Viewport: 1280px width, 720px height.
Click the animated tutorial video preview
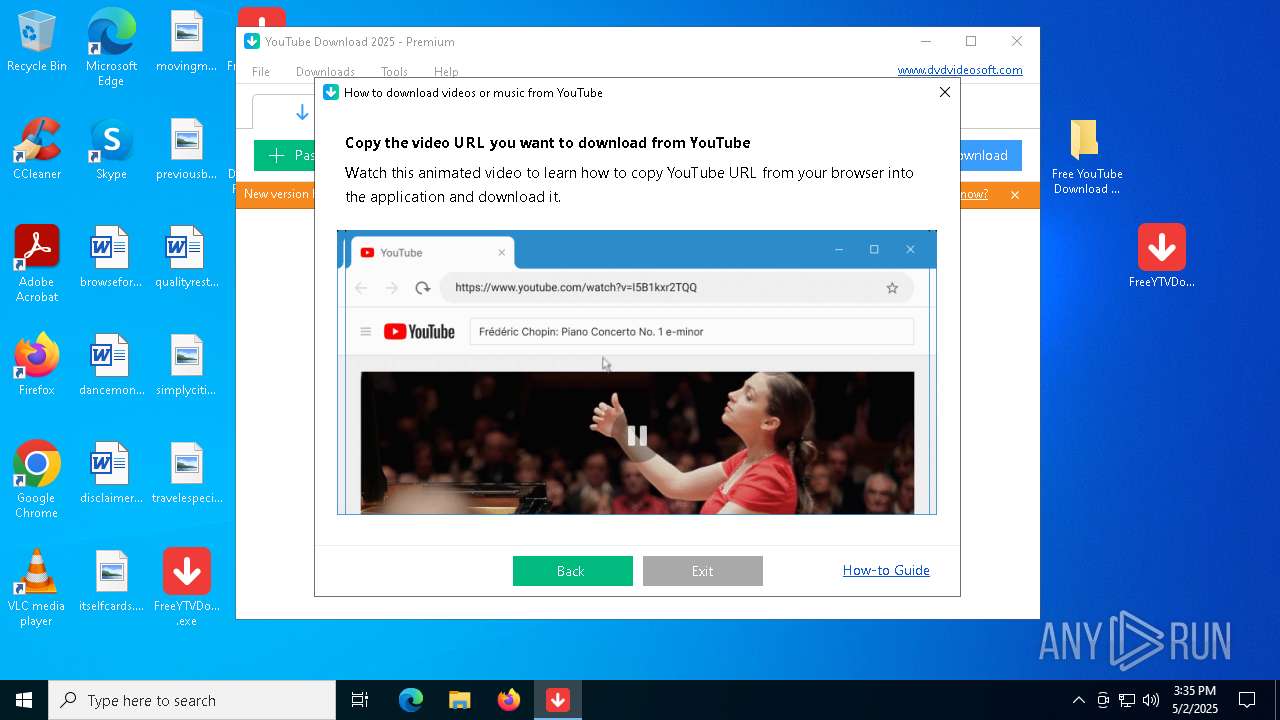pos(636,372)
